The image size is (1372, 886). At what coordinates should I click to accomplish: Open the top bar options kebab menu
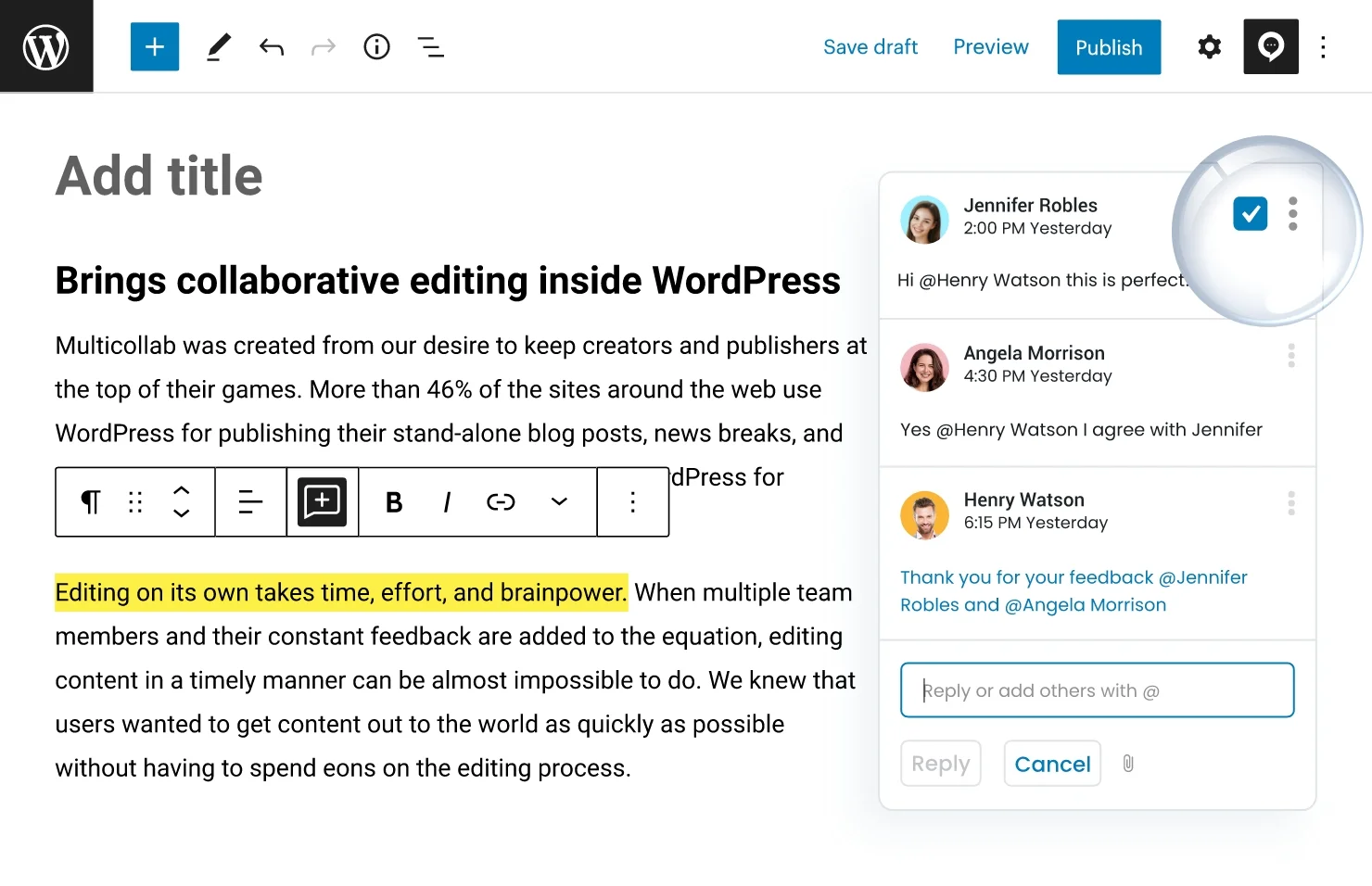tap(1323, 47)
